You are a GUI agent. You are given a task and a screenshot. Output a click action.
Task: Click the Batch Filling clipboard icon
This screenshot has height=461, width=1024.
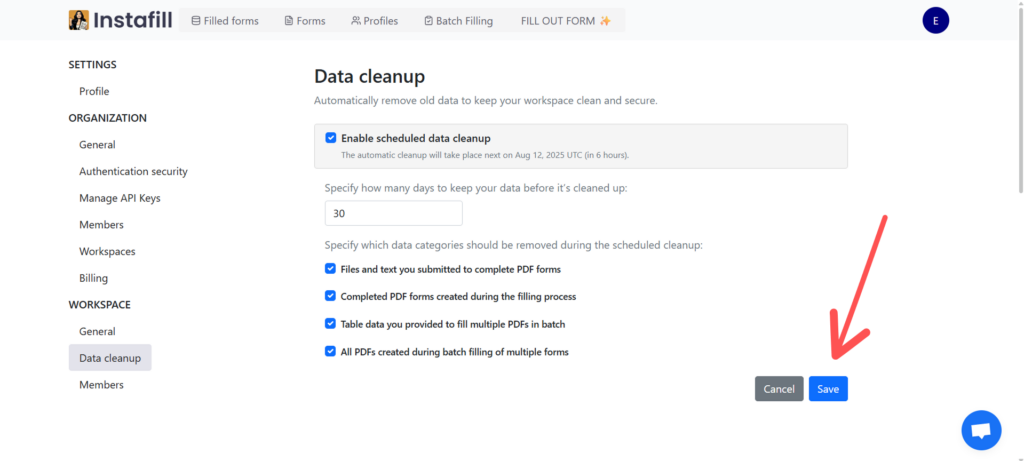click(x=428, y=21)
